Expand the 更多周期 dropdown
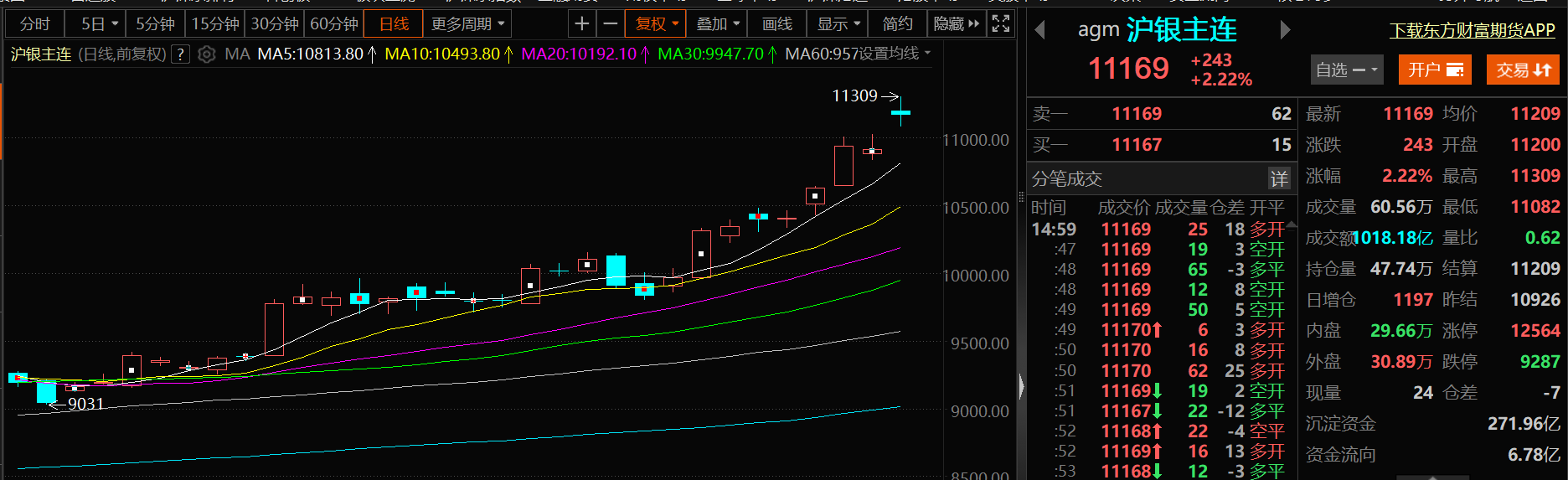 467,24
